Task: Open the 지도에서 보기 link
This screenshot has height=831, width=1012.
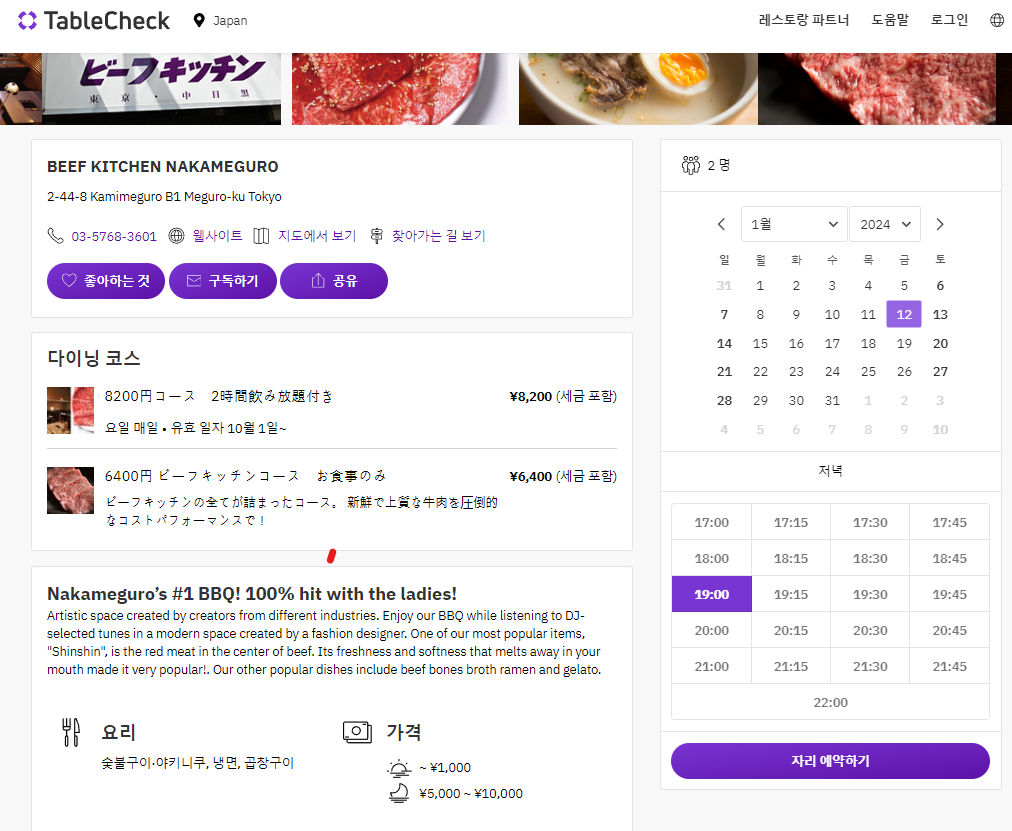Action: point(317,235)
